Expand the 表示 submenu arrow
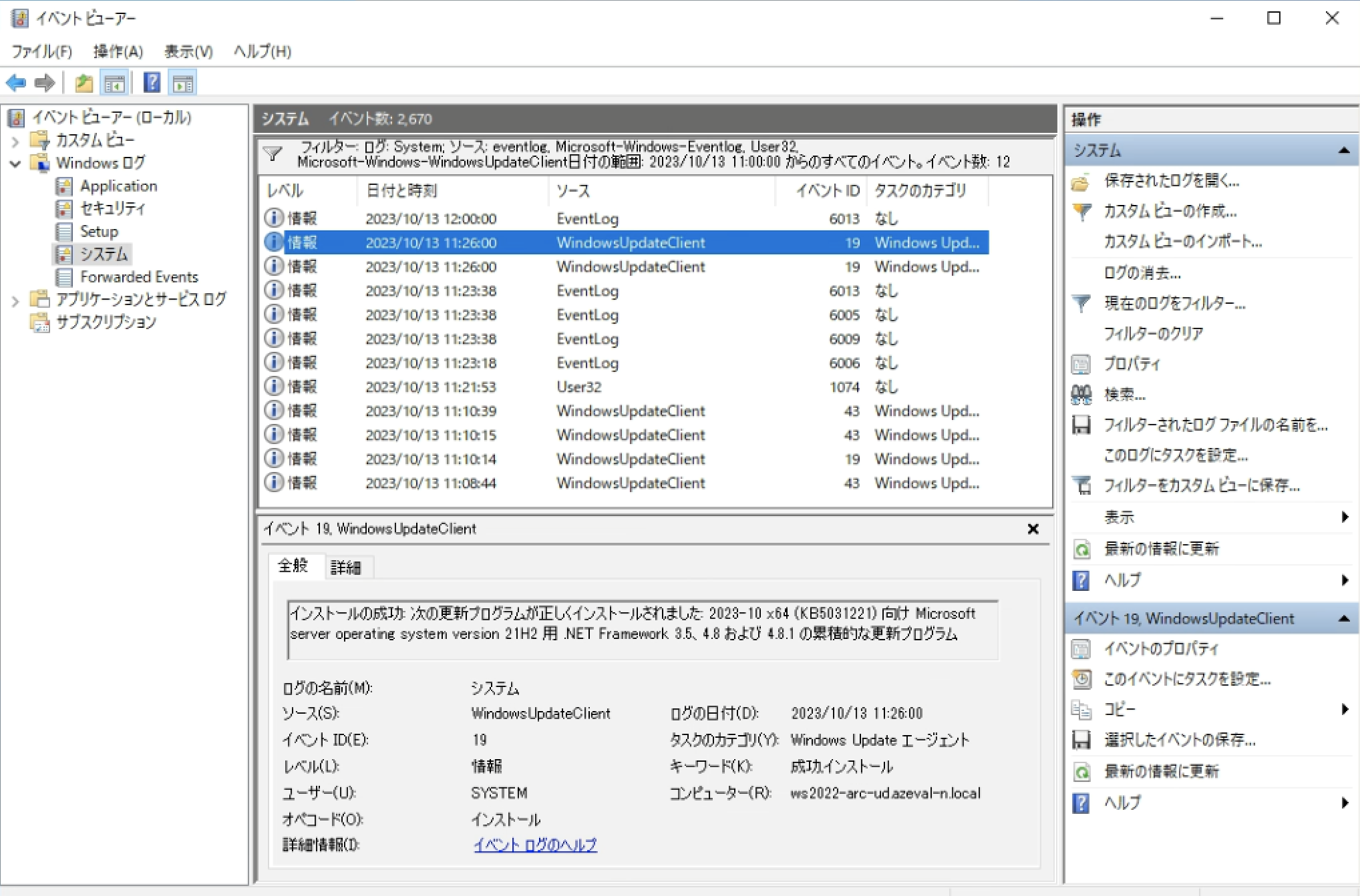The image size is (1360, 896). tap(1345, 517)
